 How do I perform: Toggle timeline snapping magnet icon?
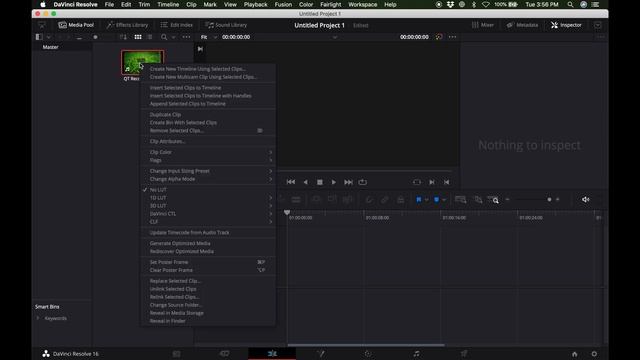(369, 200)
